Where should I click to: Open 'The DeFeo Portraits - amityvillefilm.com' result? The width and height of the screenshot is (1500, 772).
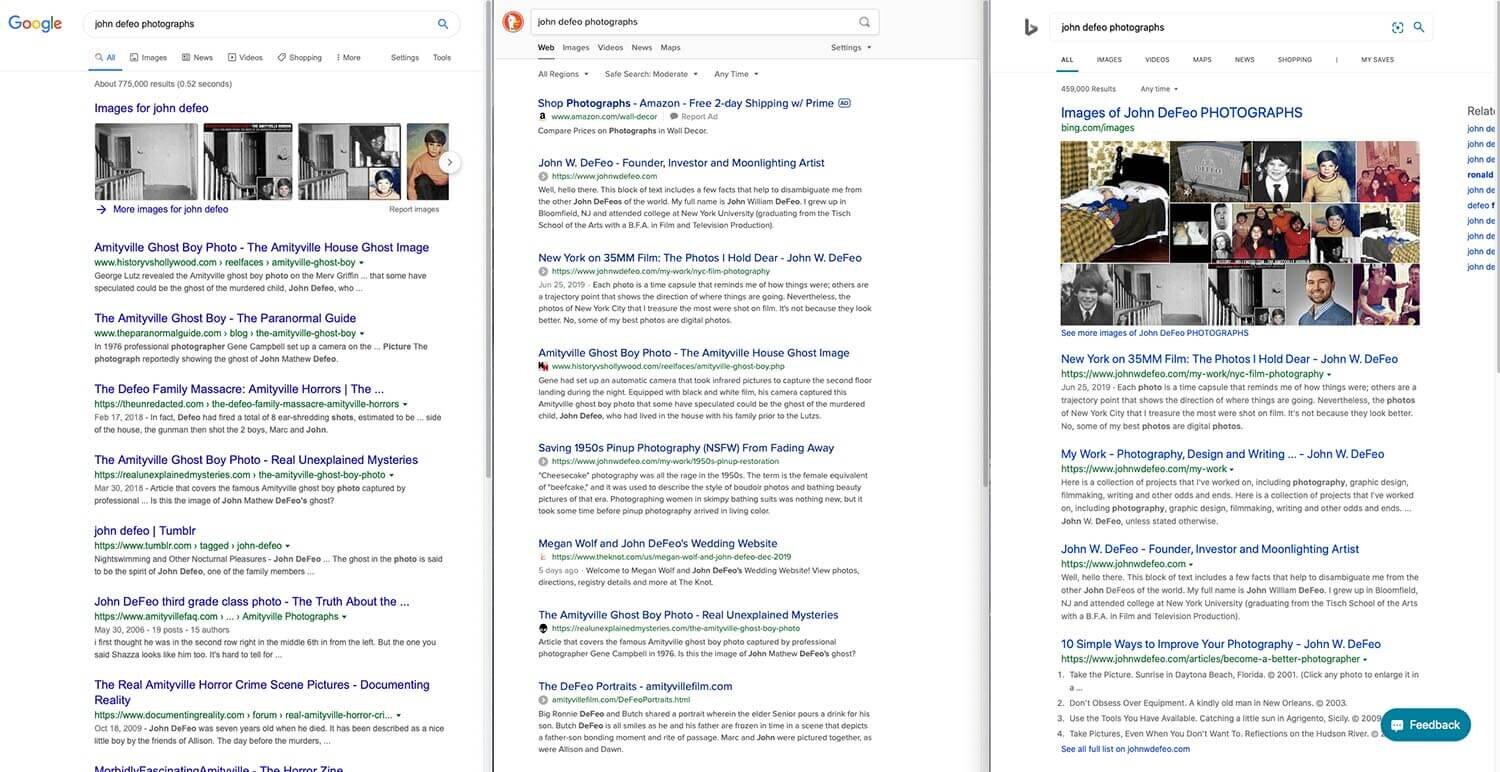[x=635, y=686]
